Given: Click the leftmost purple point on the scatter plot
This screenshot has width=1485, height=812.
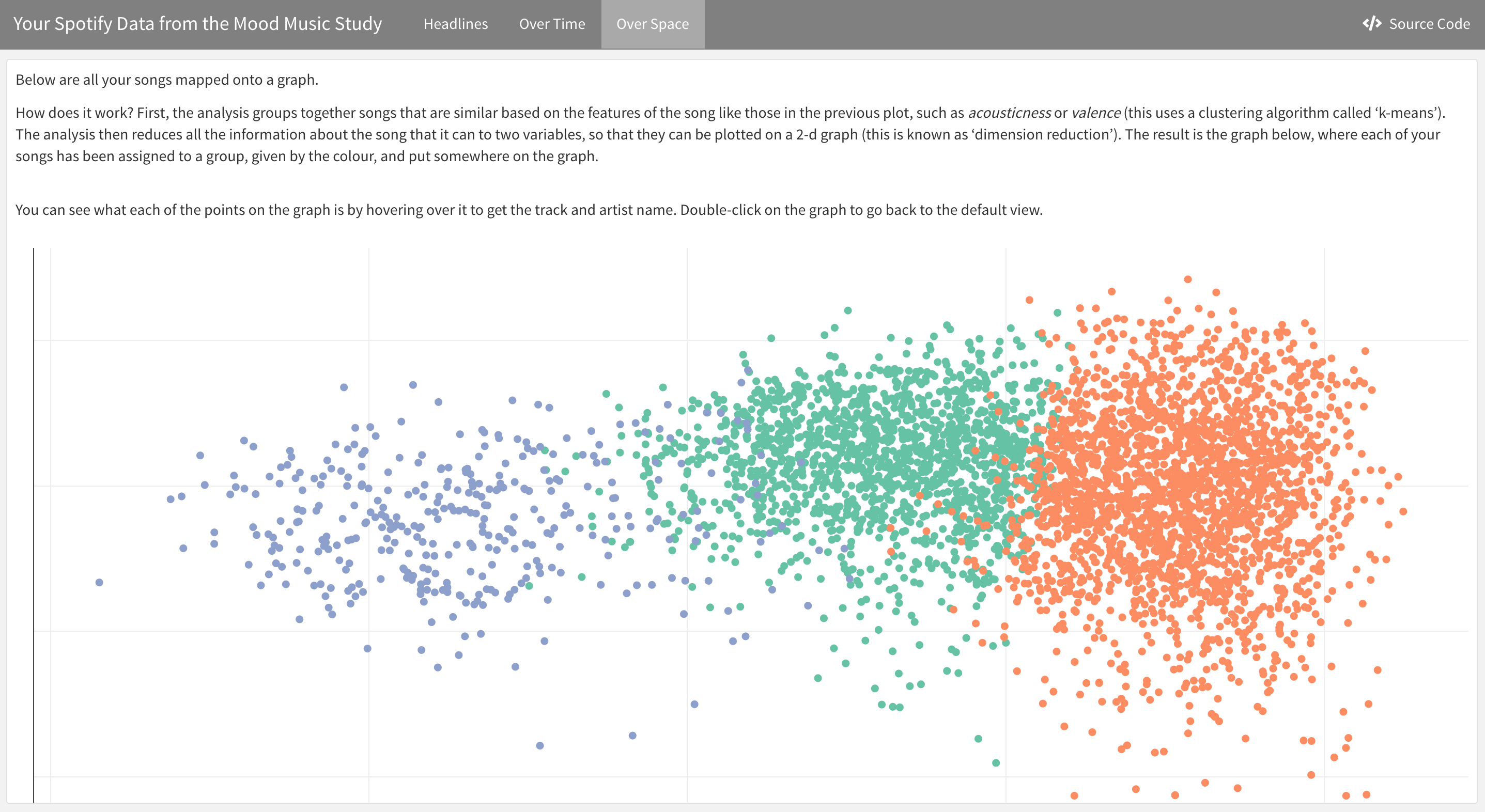Looking at the screenshot, I should [99, 583].
